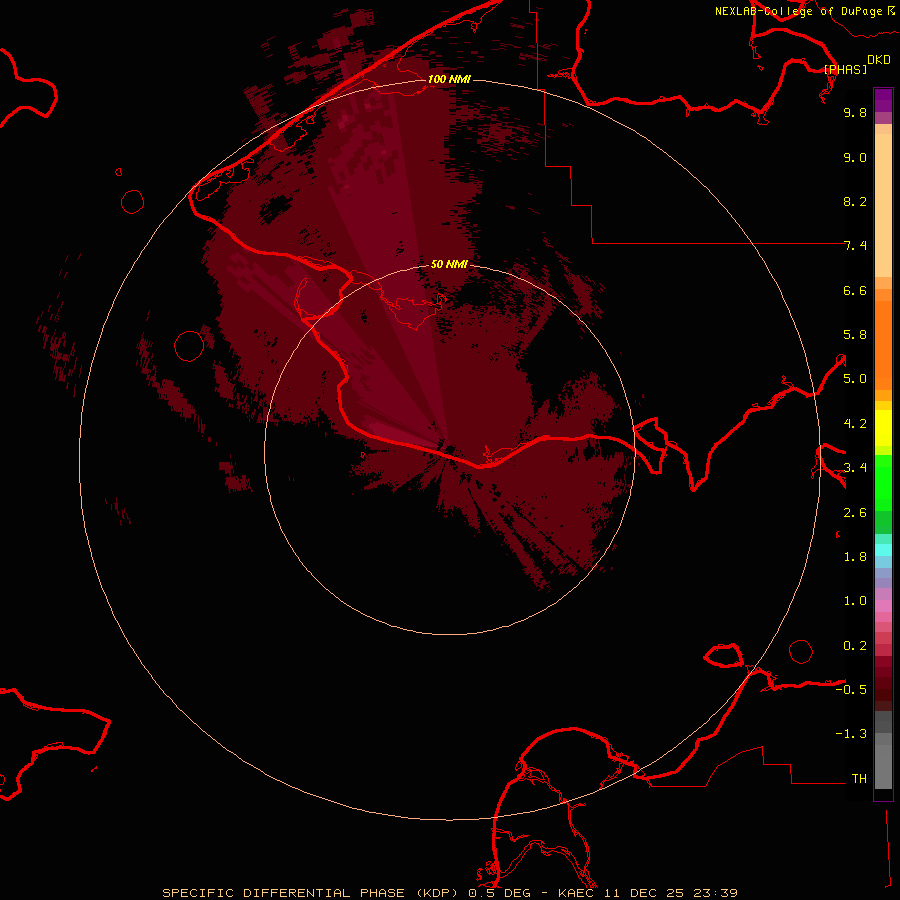Click the 6.6 scale value
This screenshot has width=900, height=900.
(x=855, y=290)
